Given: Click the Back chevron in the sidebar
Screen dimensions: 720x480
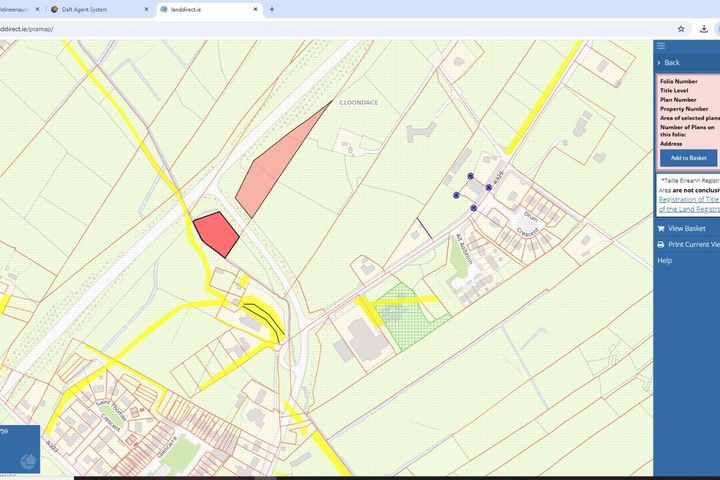Looking at the screenshot, I should (x=659, y=62).
